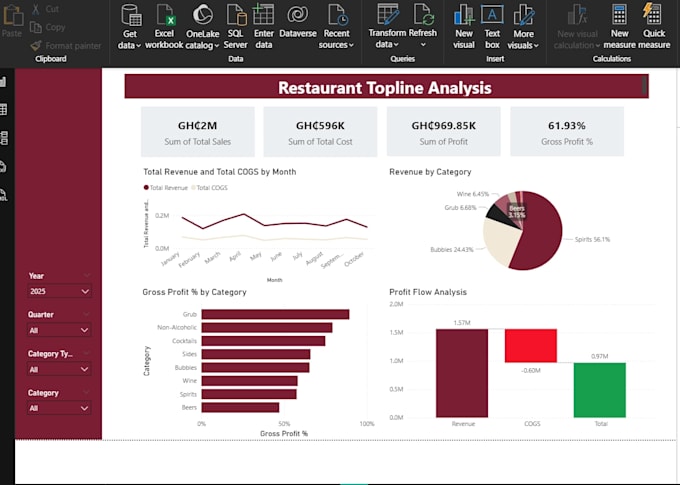Click Total Revenue and Total COGS title
Viewport: 680px width, 485px height.
220,172
